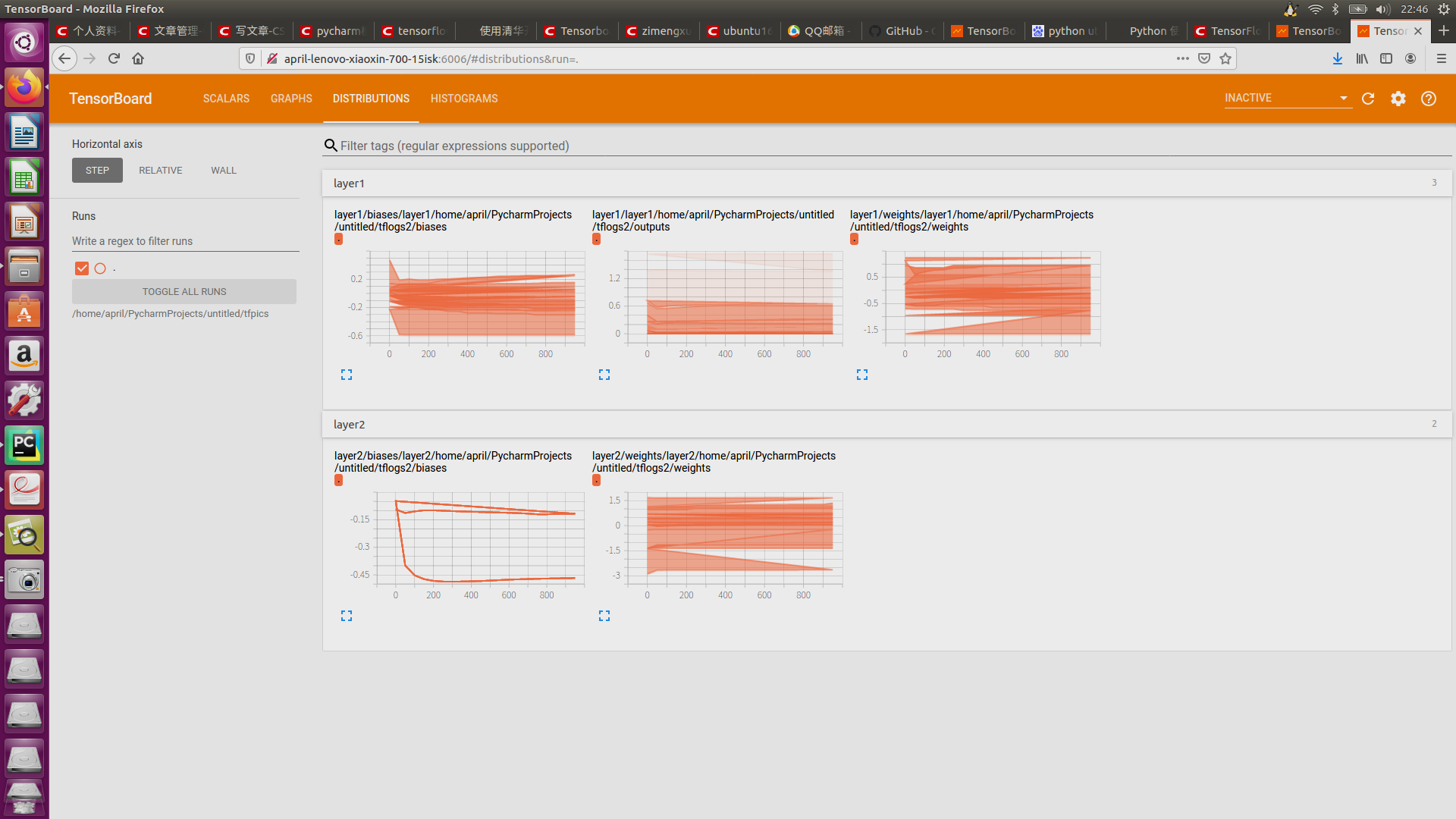
Task: Open Firefox library icon
Action: [1362, 58]
